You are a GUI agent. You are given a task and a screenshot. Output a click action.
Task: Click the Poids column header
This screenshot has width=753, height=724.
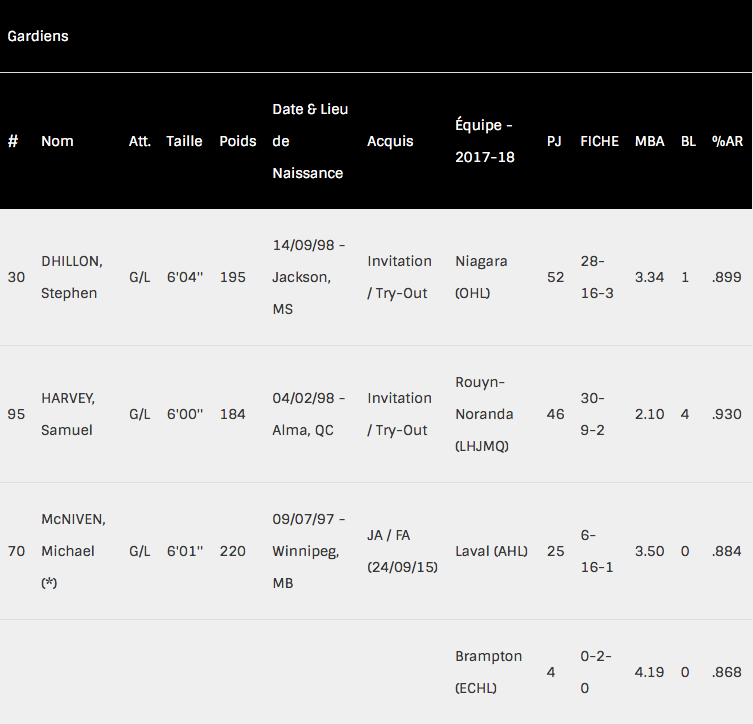pos(238,141)
